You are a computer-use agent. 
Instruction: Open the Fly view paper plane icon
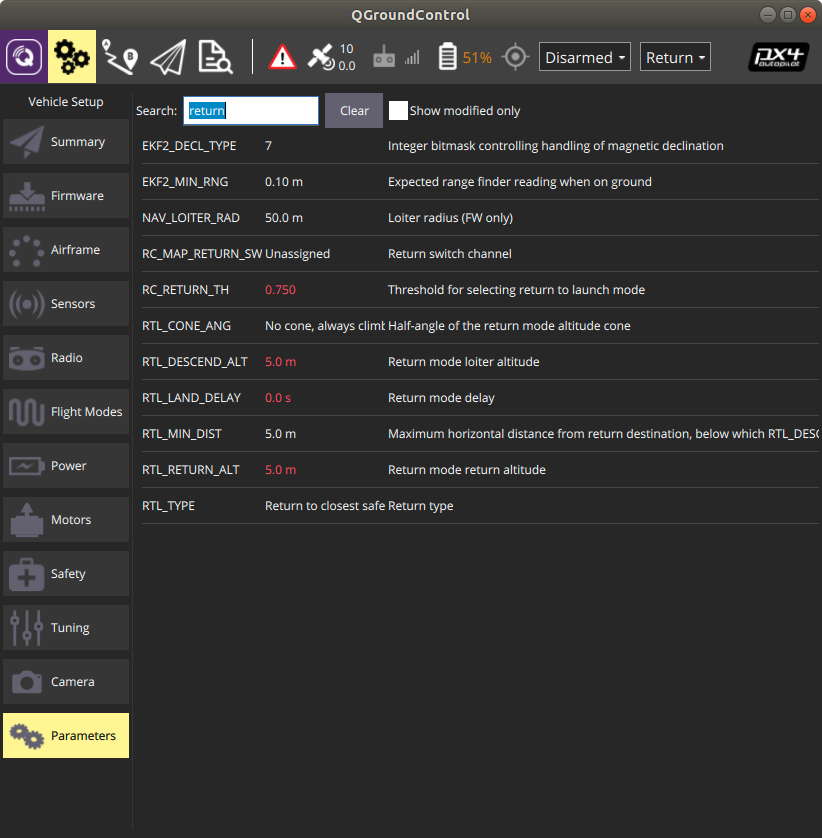168,56
